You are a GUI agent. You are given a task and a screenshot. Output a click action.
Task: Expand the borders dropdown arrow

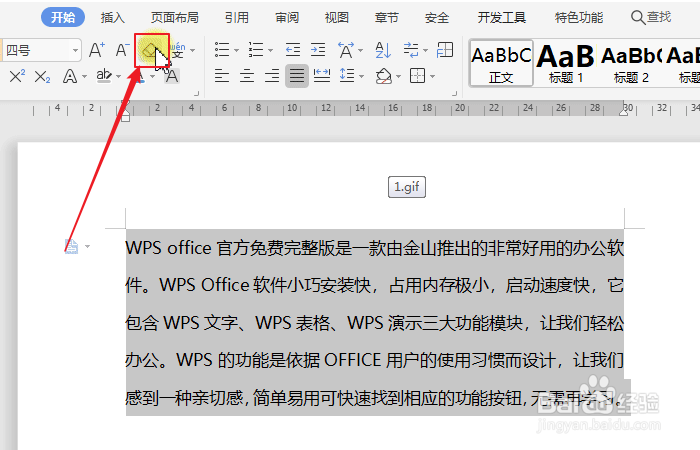click(432, 77)
